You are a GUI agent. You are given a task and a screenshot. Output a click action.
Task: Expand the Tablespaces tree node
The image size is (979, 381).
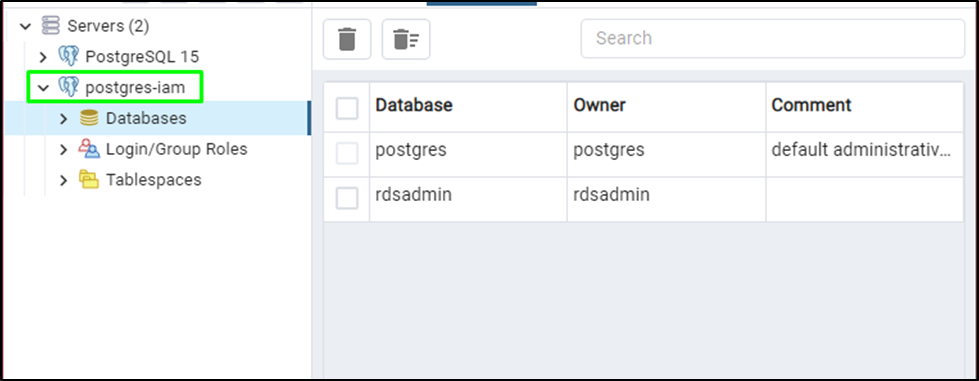click(x=63, y=180)
